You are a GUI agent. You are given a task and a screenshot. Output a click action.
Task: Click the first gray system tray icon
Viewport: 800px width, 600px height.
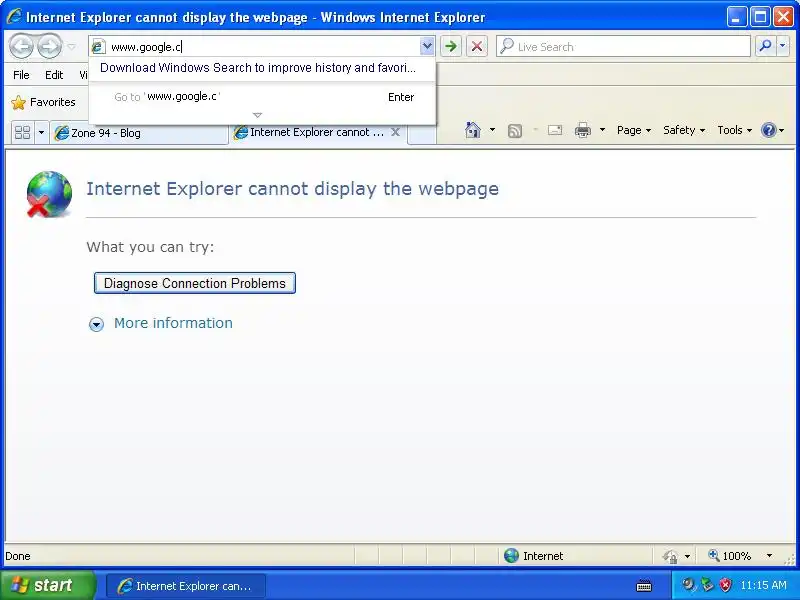tap(689, 585)
